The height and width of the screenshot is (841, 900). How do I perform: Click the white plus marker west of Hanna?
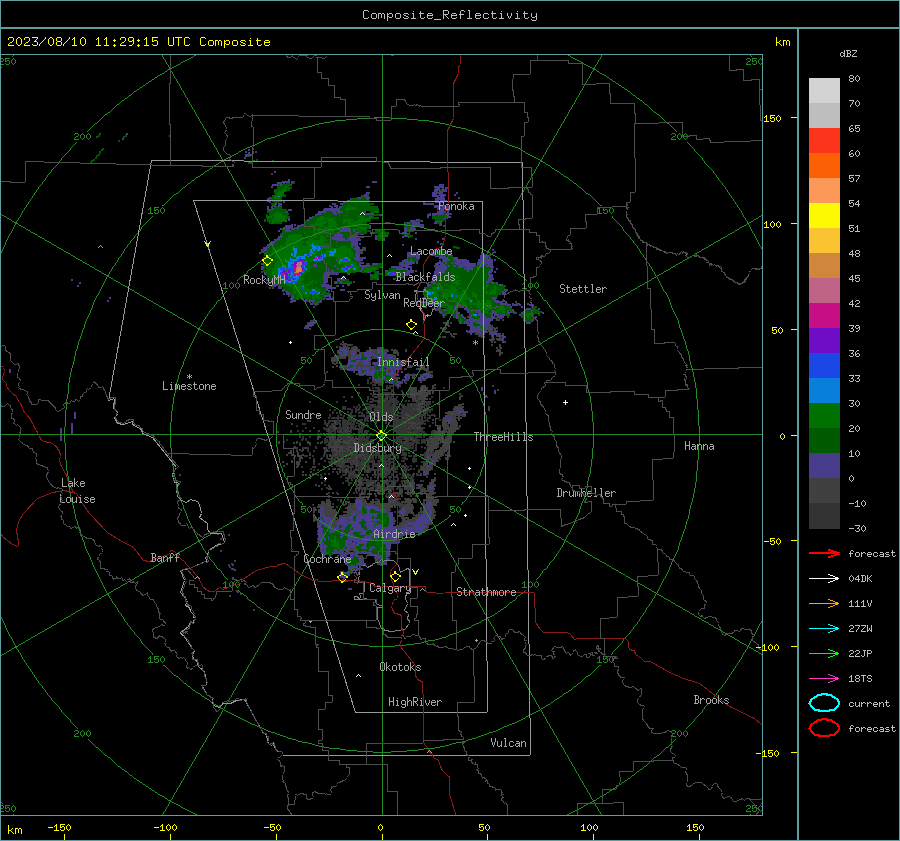[x=565, y=402]
